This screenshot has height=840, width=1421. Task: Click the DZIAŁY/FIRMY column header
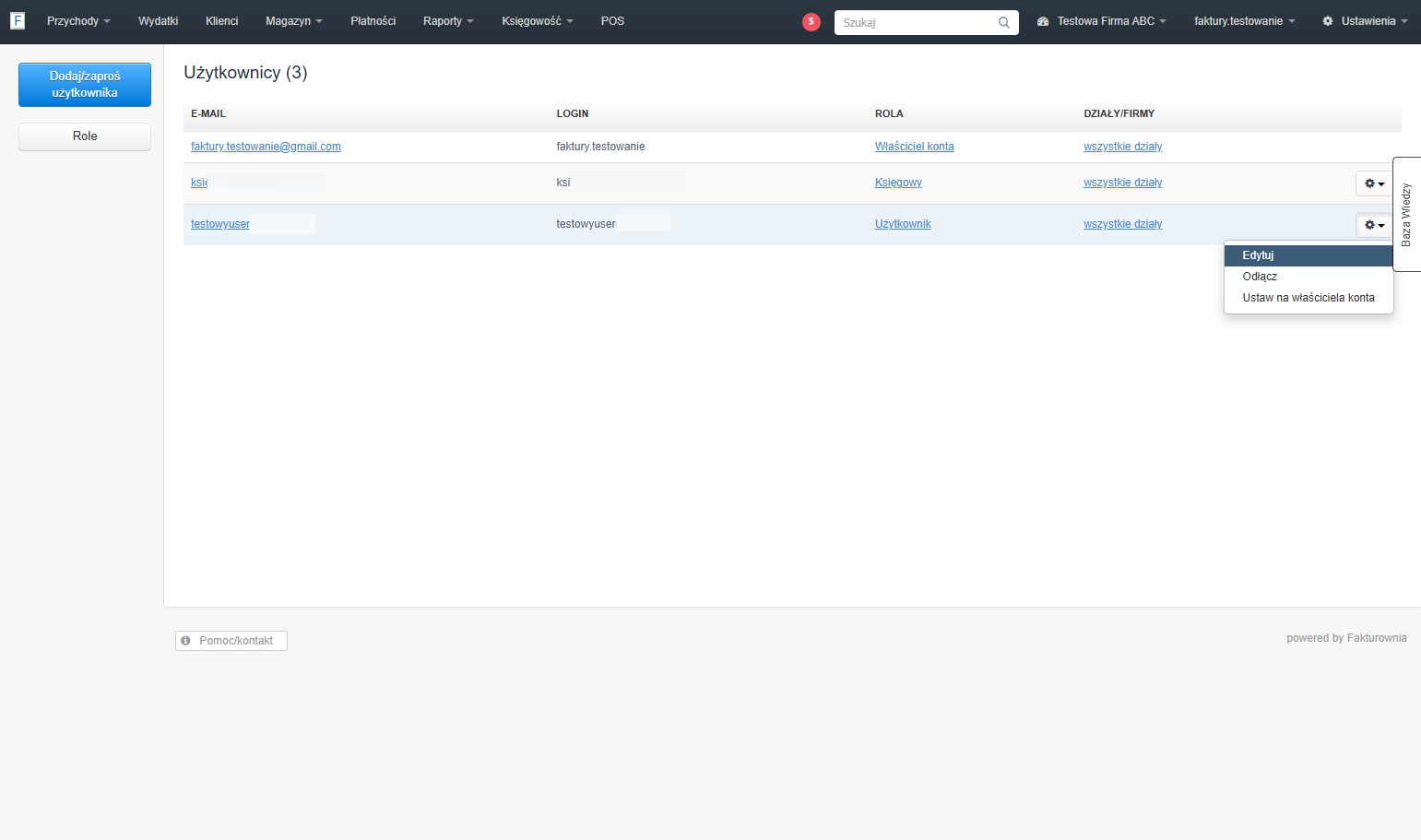[1119, 113]
